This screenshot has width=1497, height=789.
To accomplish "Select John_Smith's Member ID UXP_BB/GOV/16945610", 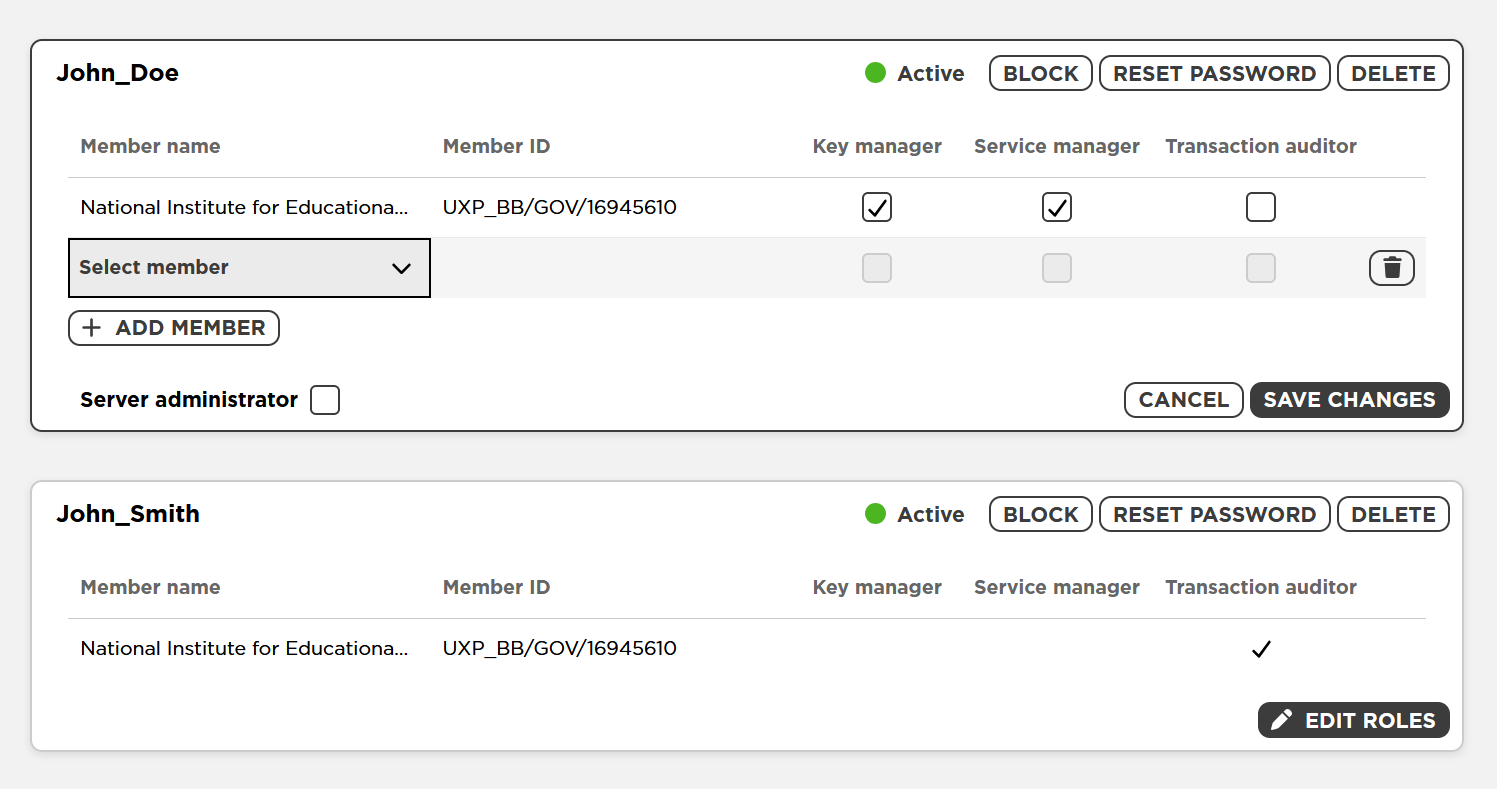I will (559, 648).
